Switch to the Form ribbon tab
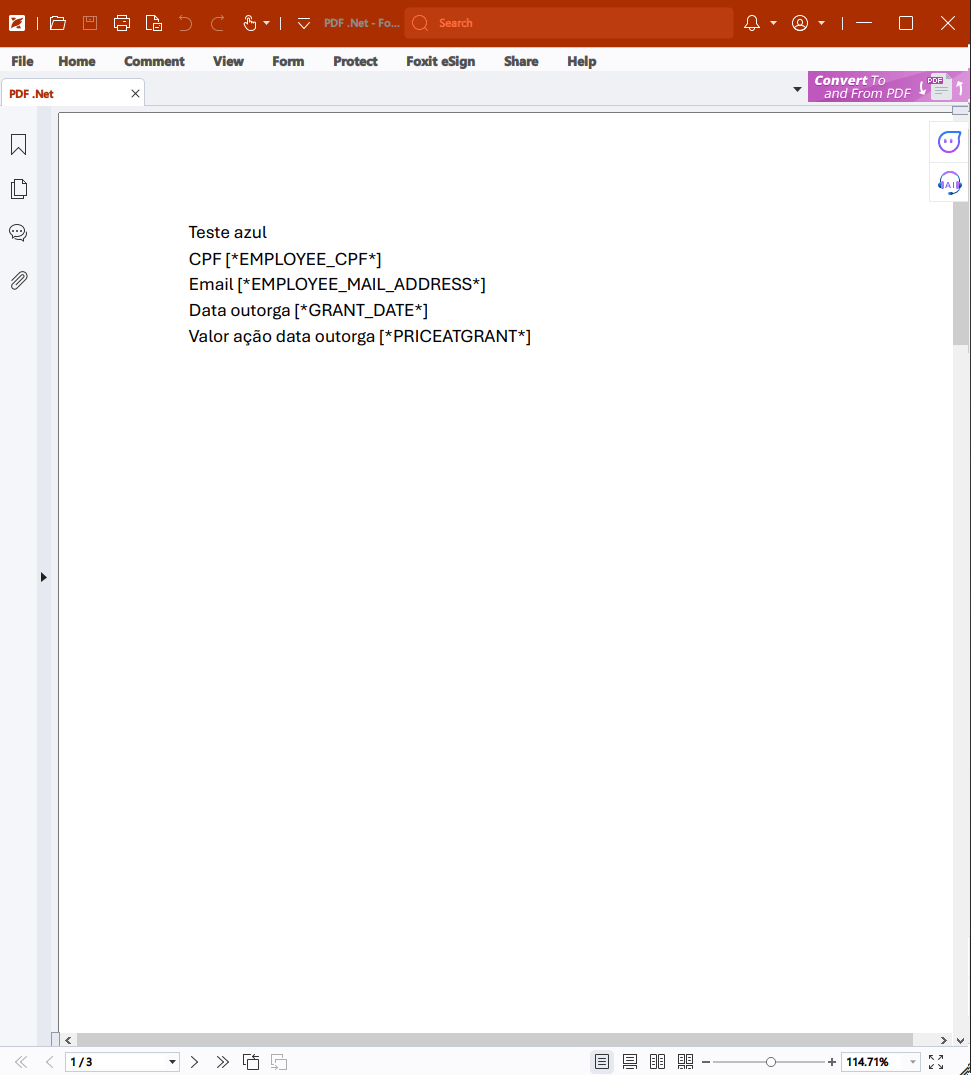The image size is (971, 1075). point(288,61)
